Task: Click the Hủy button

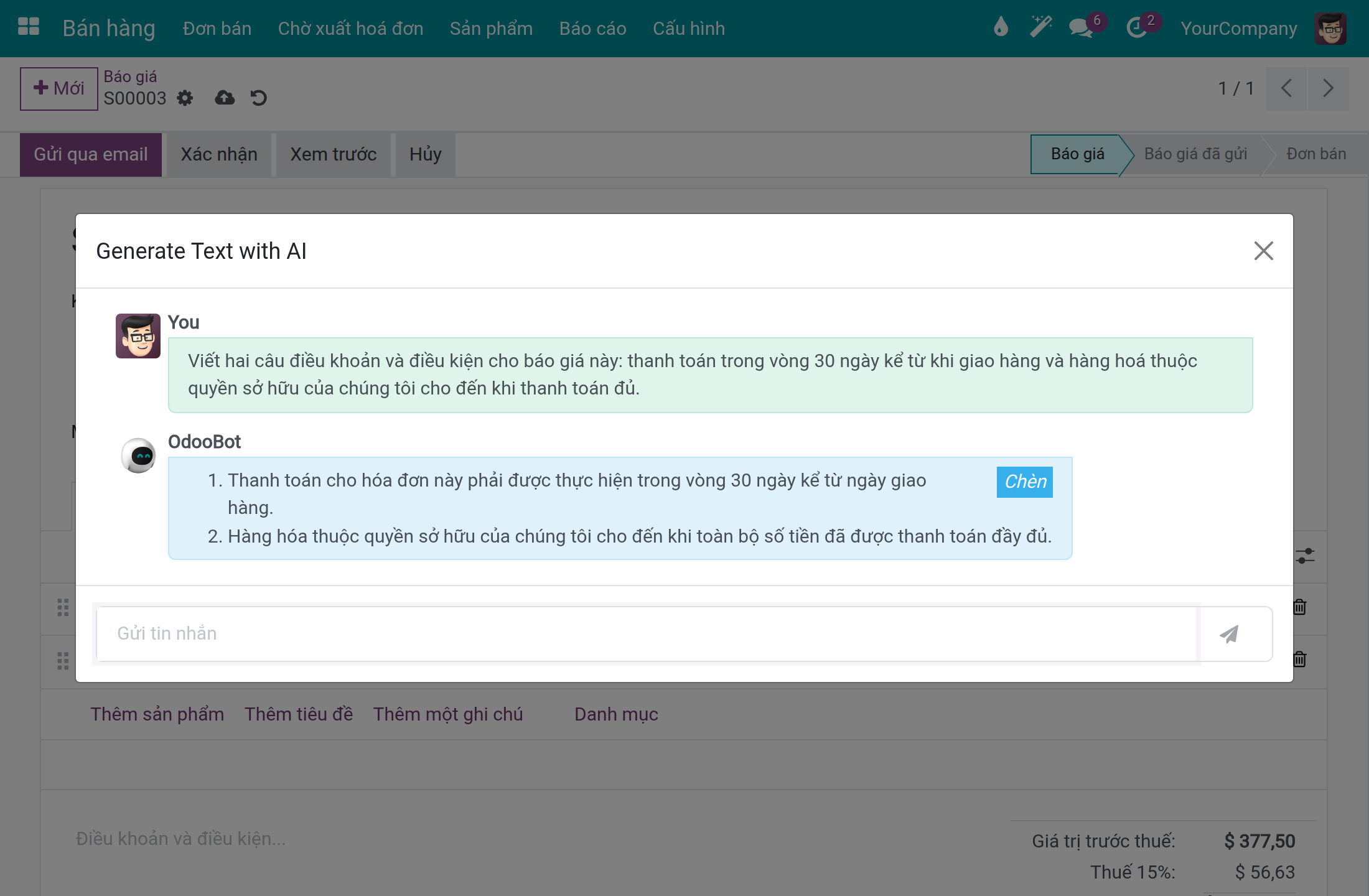Action: [x=426, y=154]
